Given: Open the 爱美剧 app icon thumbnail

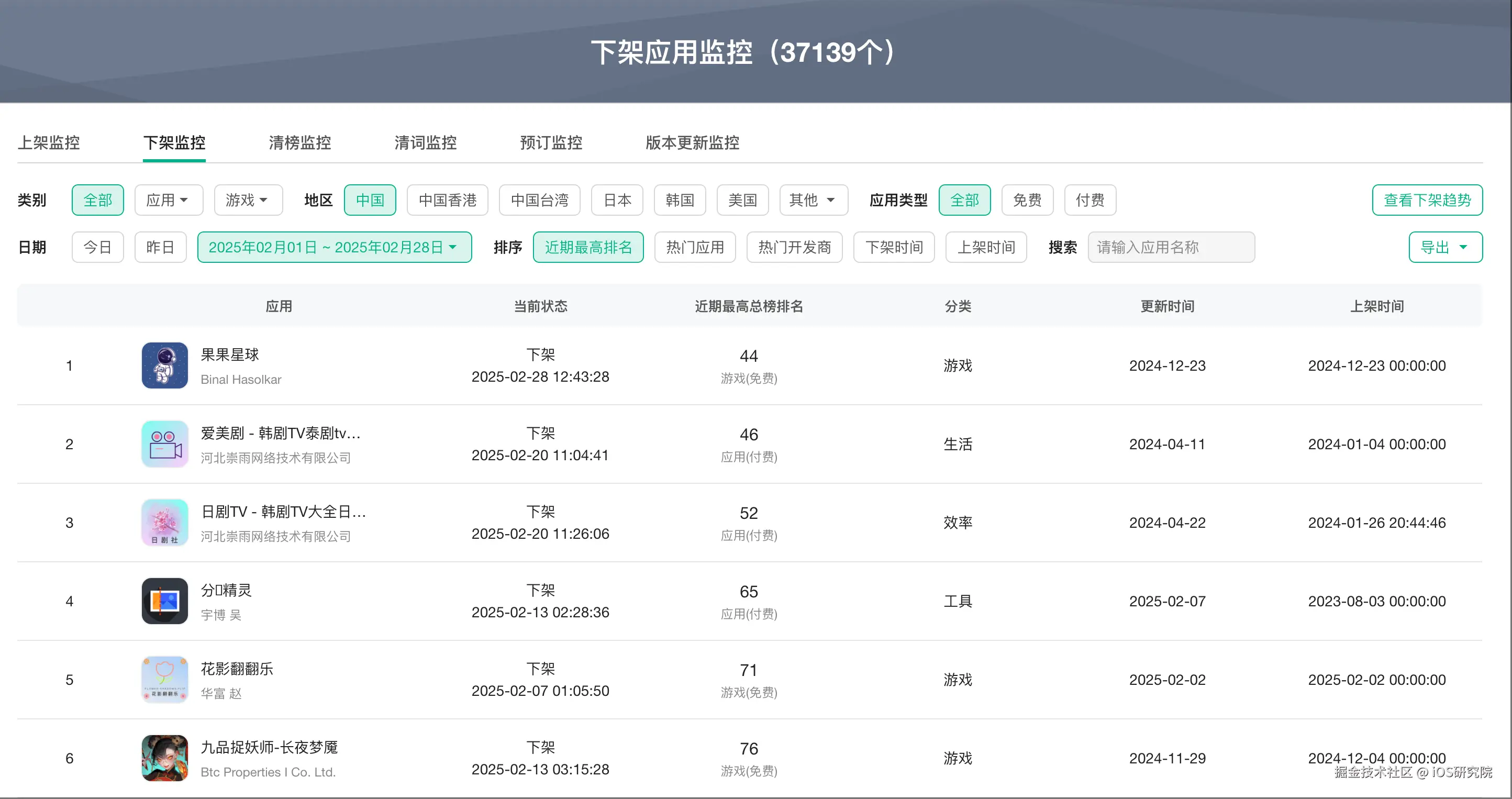Looking at the screenshot, I should click(x=164, y=444).
